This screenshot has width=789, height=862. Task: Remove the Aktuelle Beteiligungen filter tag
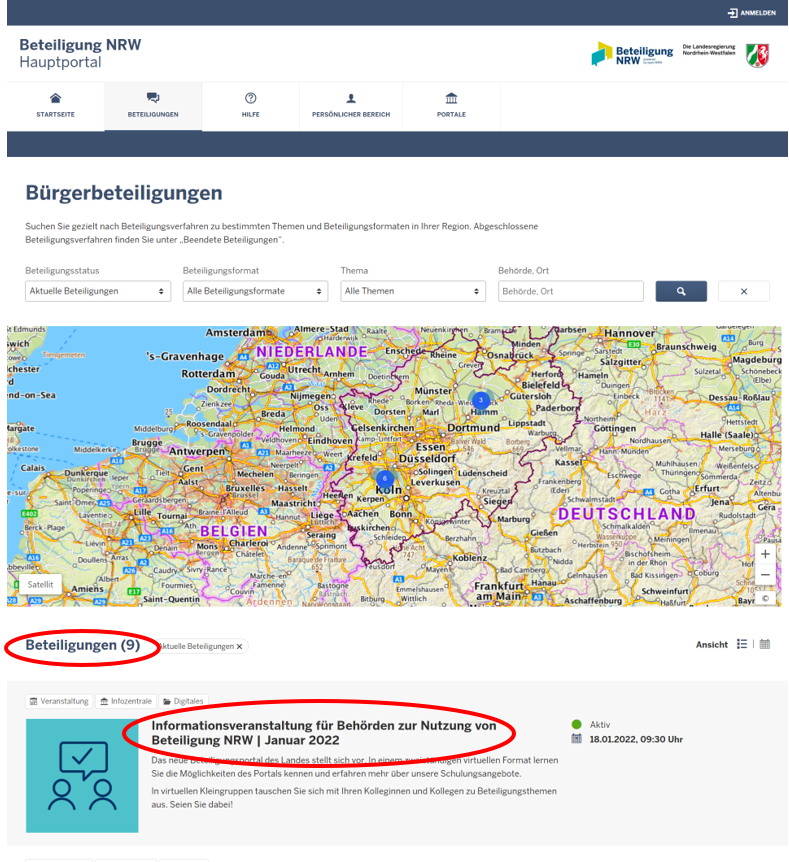(239, 646)
